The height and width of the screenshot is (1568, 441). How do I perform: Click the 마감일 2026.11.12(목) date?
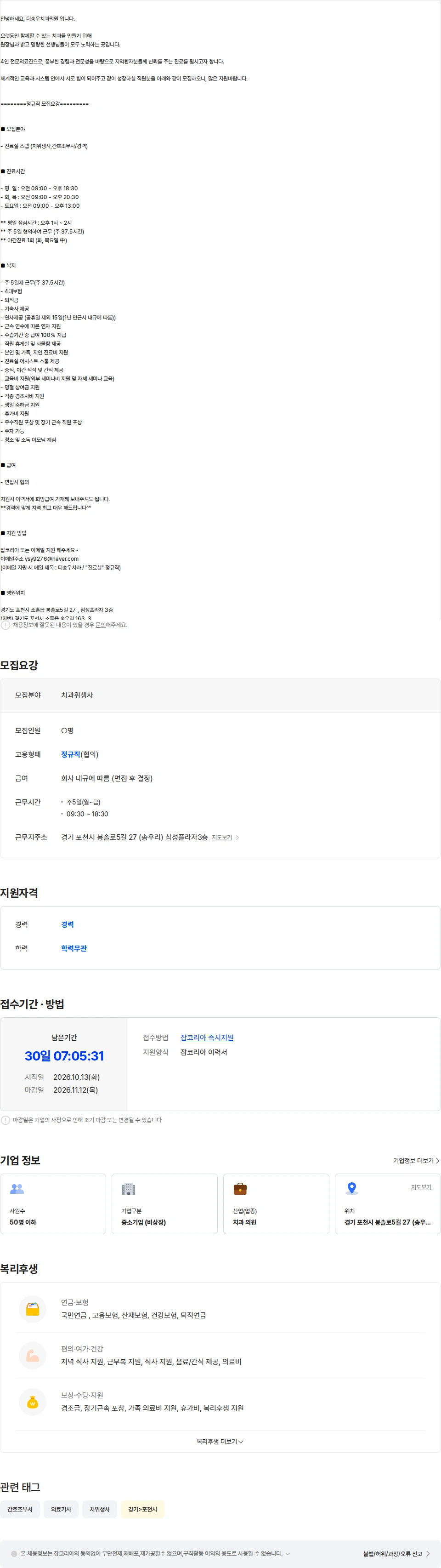click(x=75, y=1089)
